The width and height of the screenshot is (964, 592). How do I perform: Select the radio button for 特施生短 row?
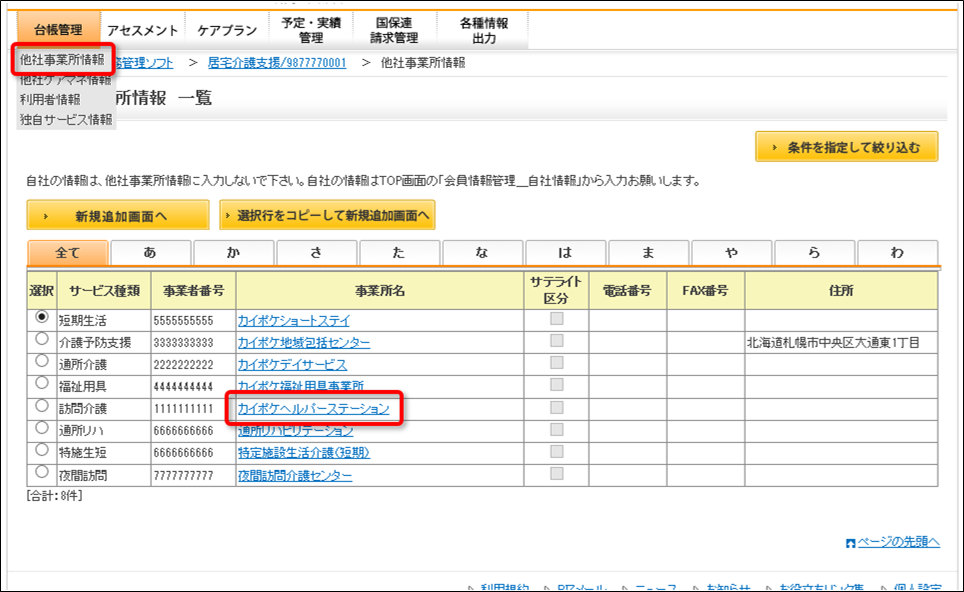pos(42,449)
